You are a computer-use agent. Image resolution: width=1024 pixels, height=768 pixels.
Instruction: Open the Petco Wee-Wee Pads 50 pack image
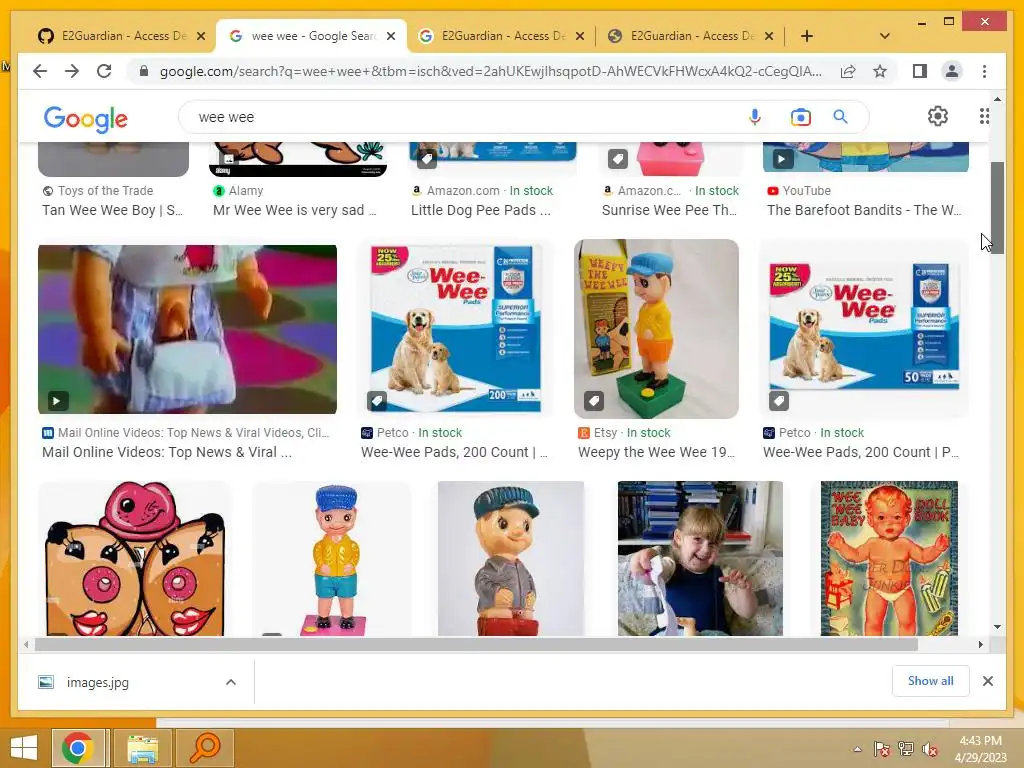864,328
